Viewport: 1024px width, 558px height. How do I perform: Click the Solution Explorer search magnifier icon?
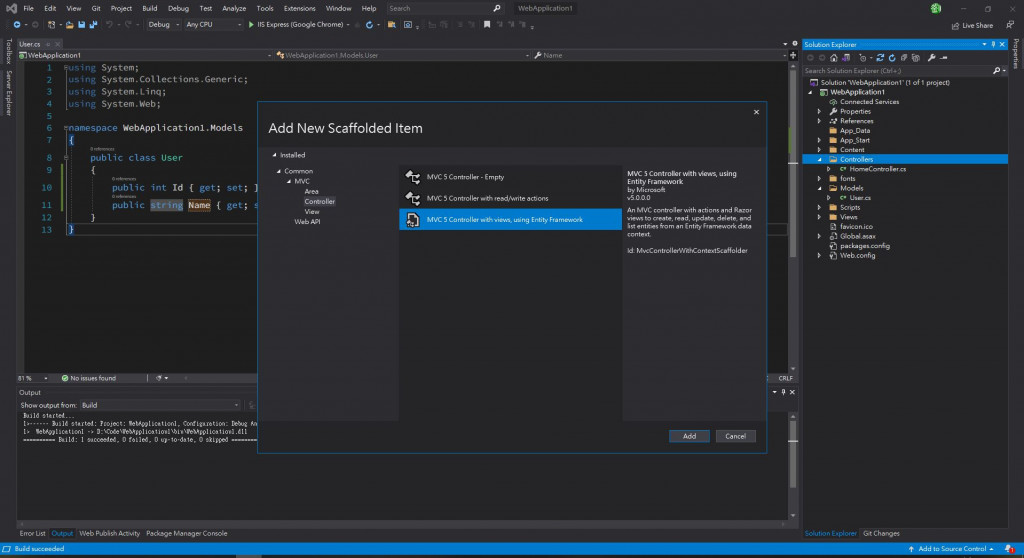point(997,71)
